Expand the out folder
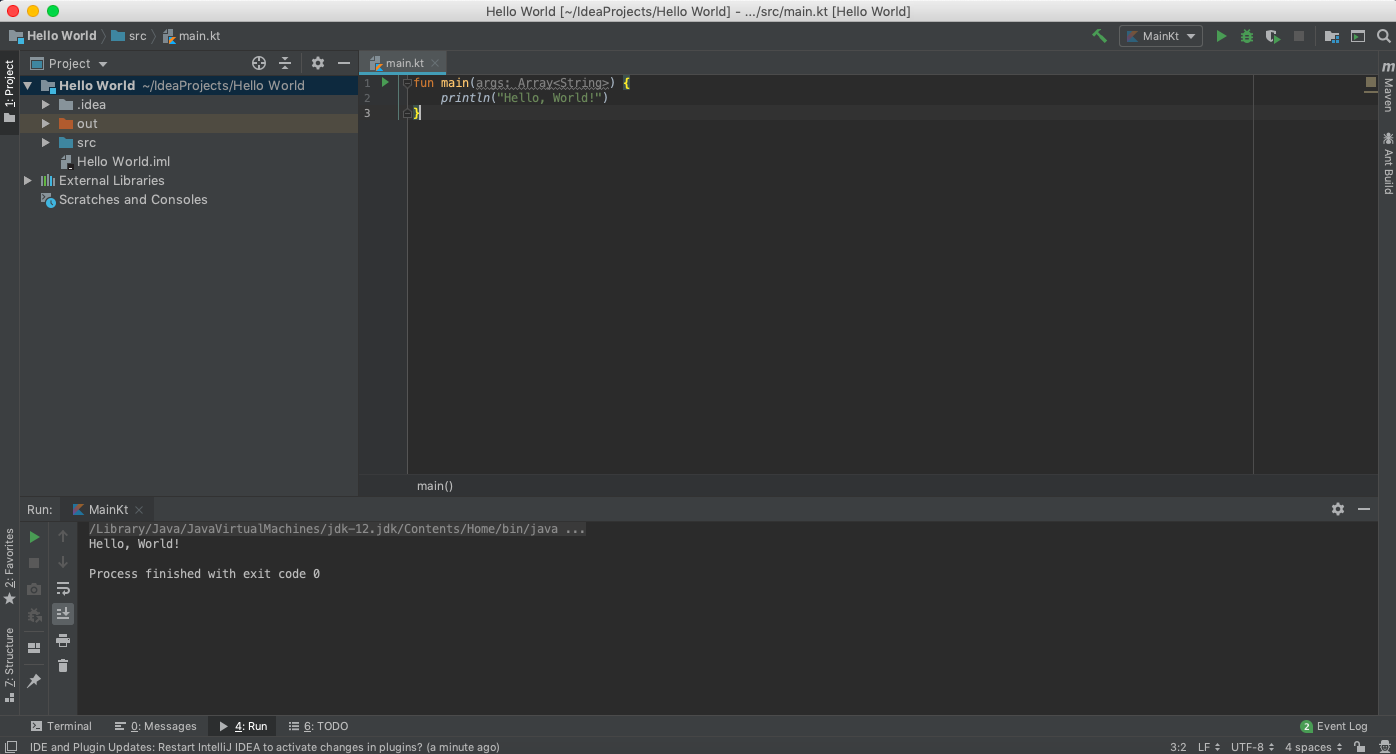1396x754 pixels. (46, 123)
